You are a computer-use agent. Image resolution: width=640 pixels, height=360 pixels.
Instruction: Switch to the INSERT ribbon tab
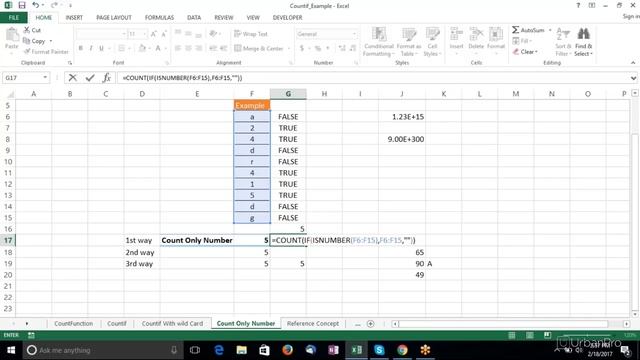click(x=74, y=18)
